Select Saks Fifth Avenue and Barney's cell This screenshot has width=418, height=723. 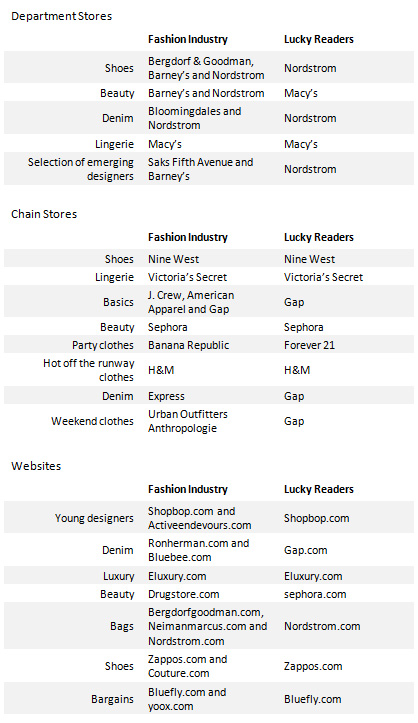pyautogui.click(x=200, y=169)
